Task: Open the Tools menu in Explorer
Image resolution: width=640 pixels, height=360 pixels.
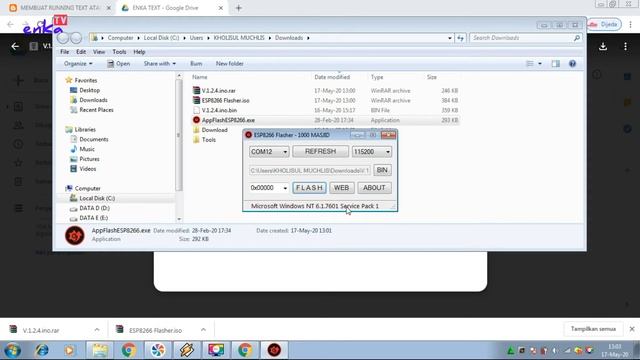Action: 119,52
